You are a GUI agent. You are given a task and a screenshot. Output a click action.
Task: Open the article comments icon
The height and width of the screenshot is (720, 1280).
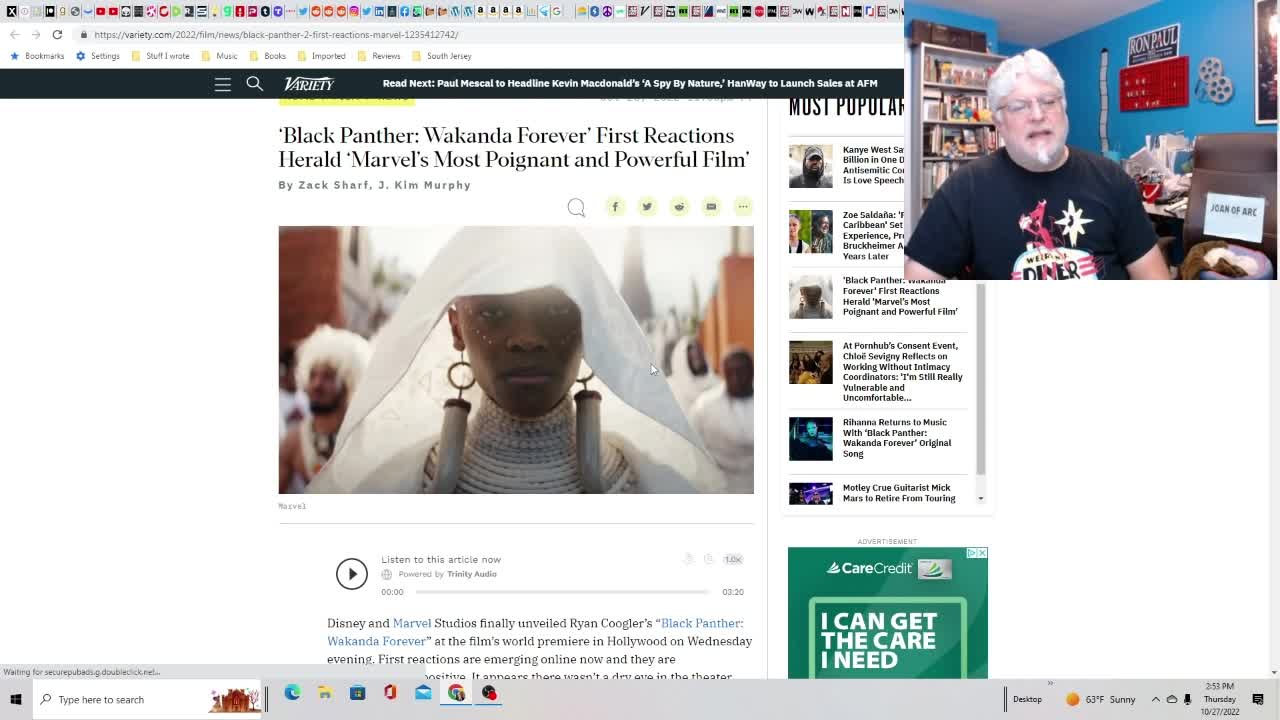576,207
